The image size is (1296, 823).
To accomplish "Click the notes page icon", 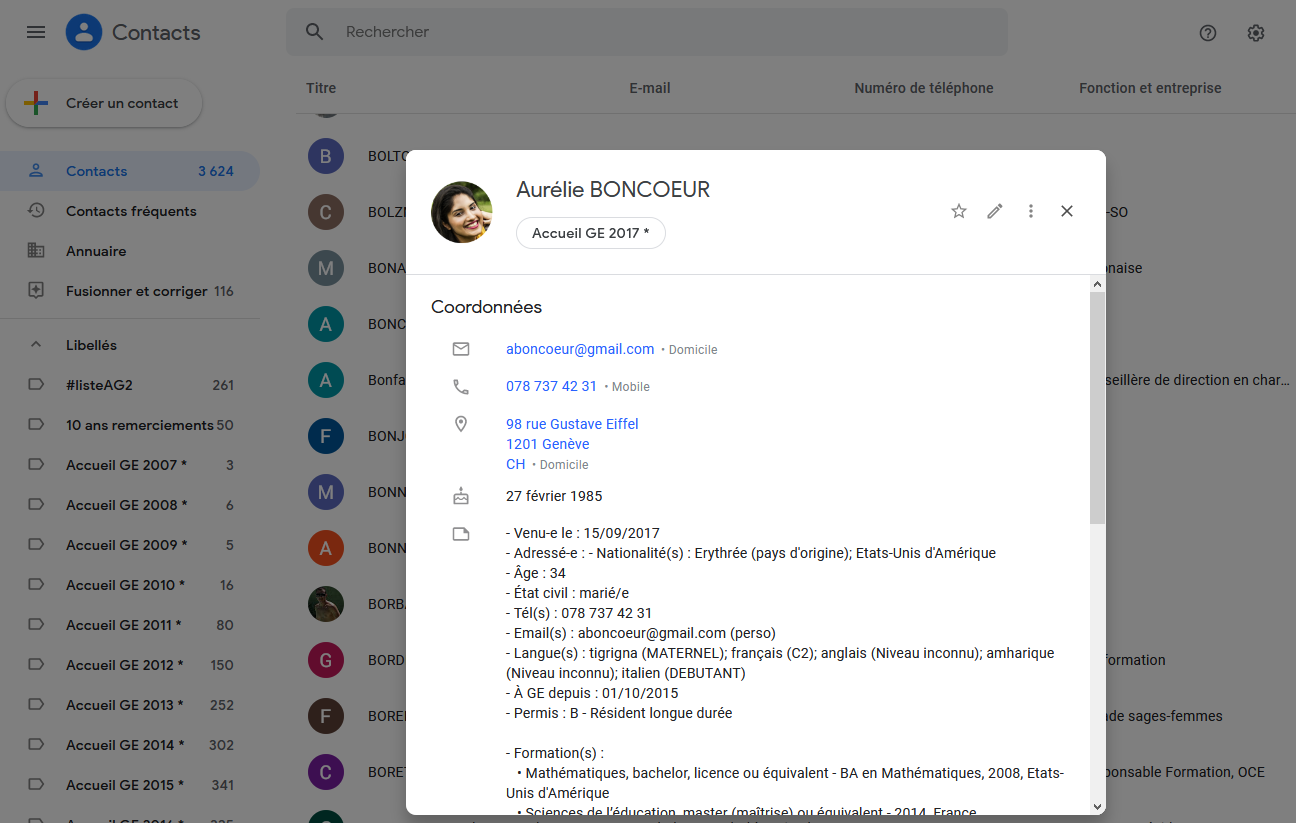I will (461, 534).
